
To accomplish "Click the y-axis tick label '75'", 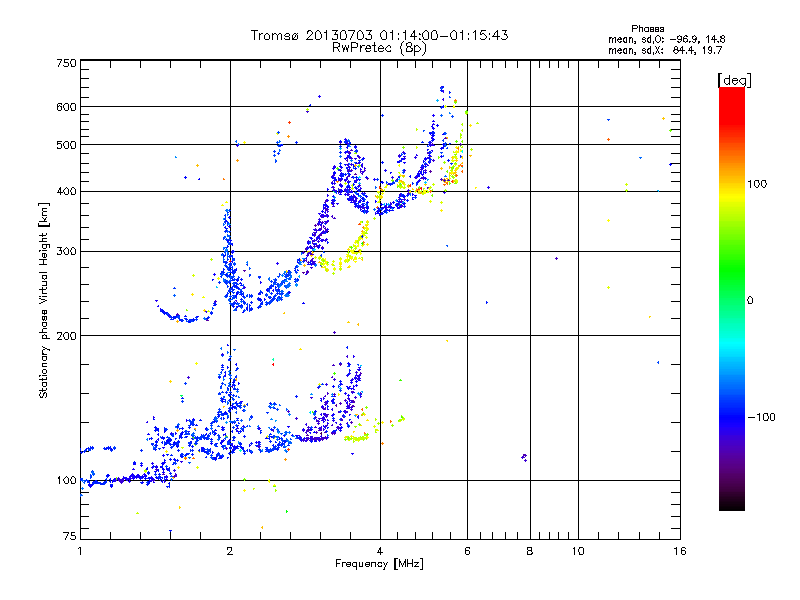I will click(x=70, y=536).
